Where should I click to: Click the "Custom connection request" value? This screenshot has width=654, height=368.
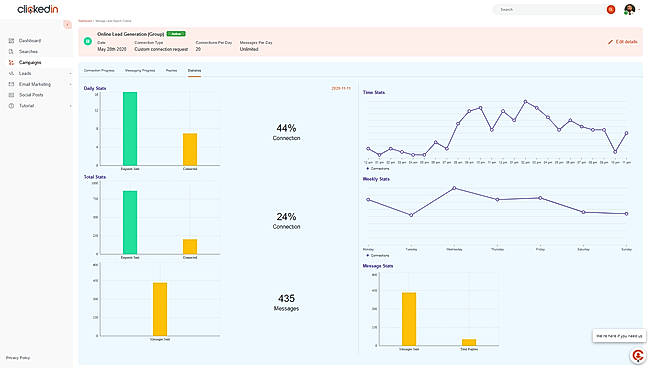tap(161, 49)
